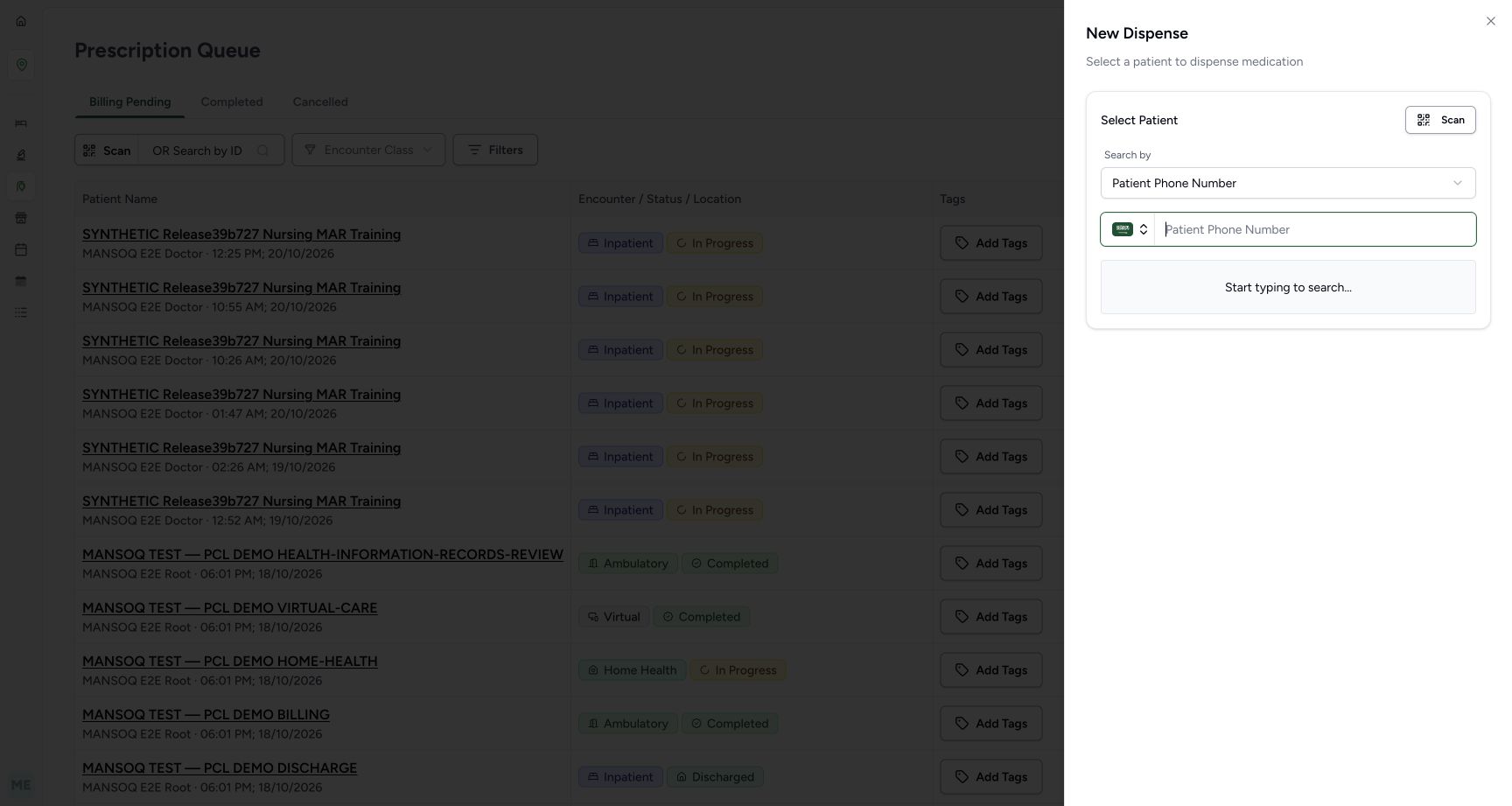The width and height of the screenshot is (1512, 806).
Task: Focus the Patient Phone Number input field
Action: [1315, 229]
